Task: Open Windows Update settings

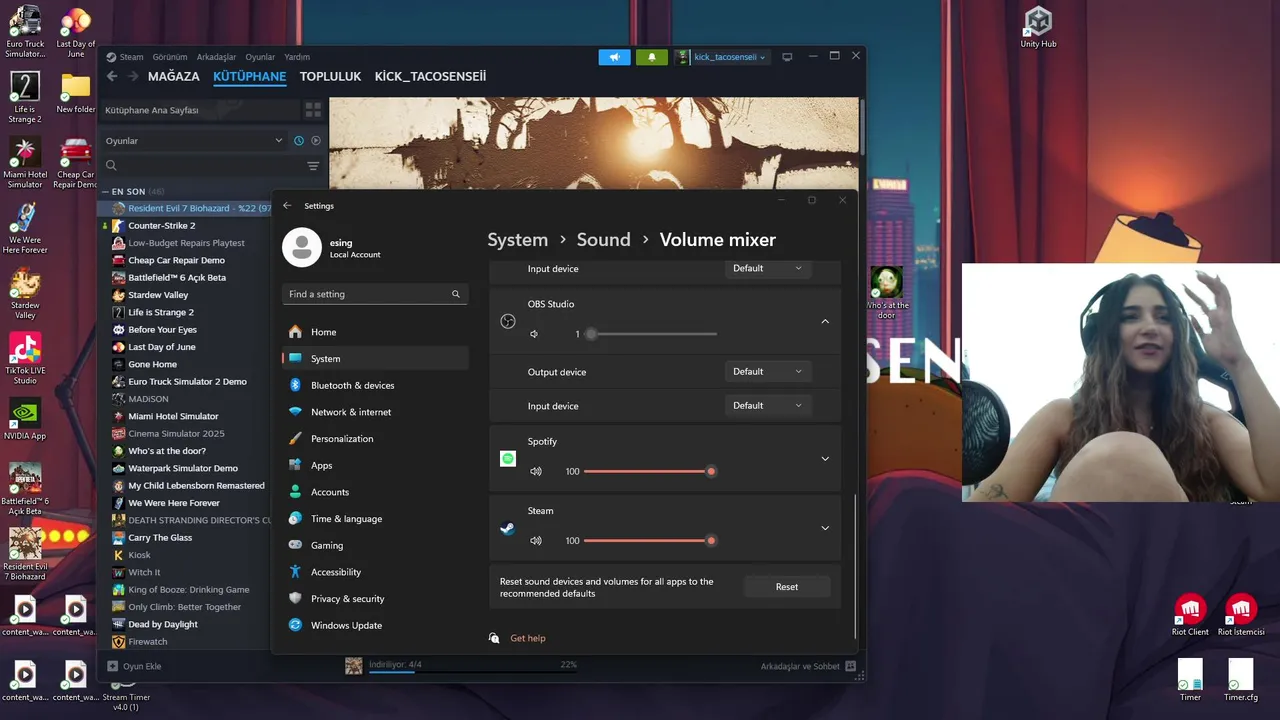Action: (375, 625)
